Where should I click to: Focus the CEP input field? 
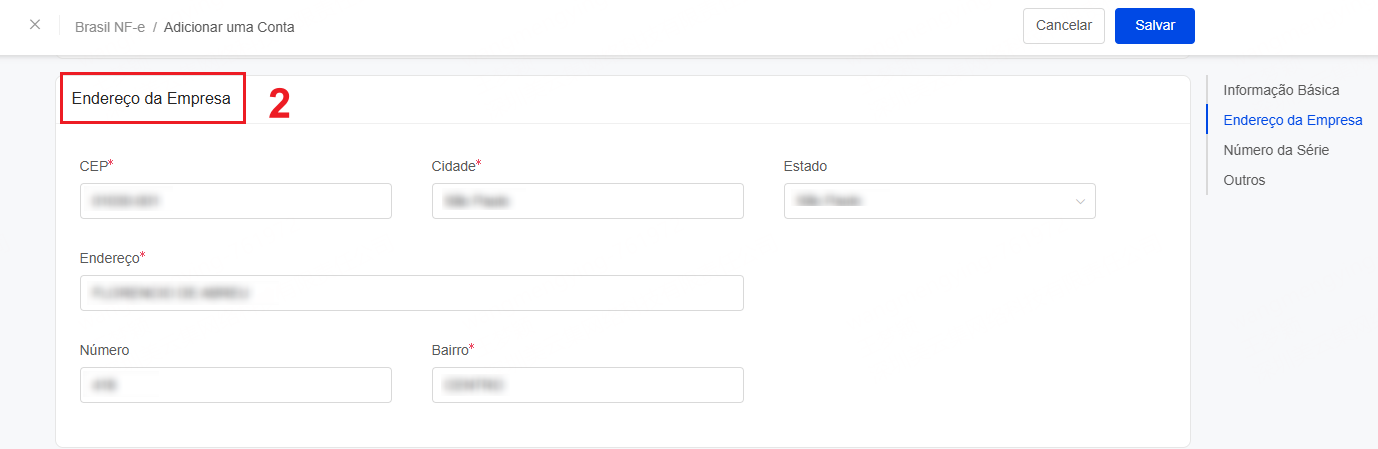click(236, 201)
